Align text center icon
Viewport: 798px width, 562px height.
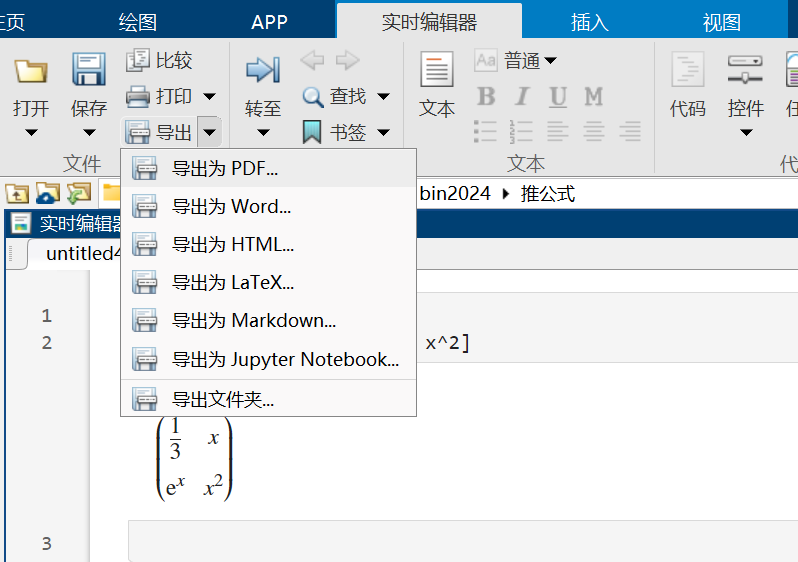point(593,131)
